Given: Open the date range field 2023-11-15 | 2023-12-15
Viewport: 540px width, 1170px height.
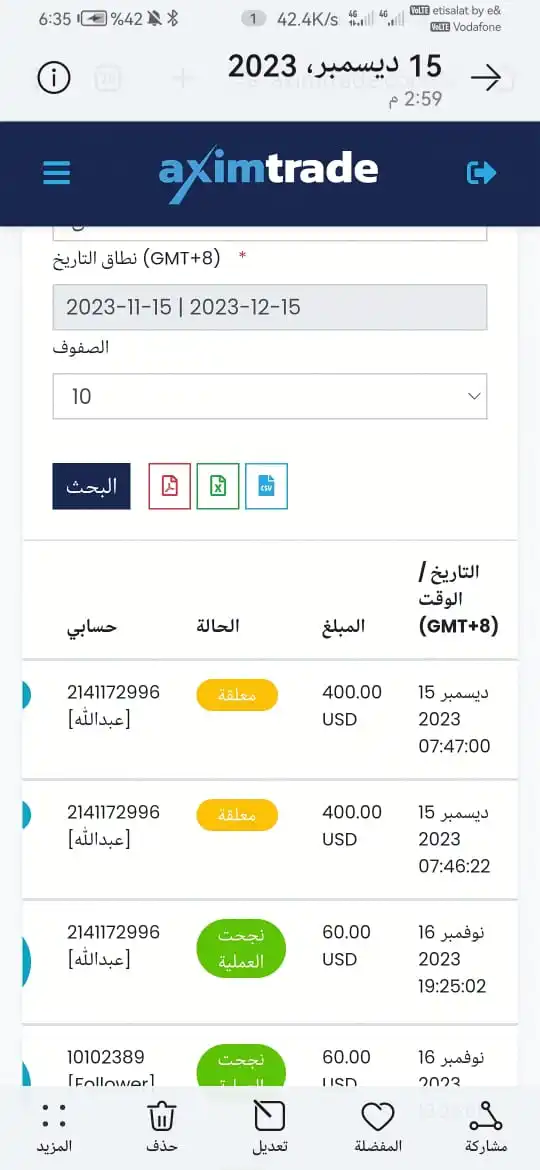Looking at the screenshot, I should pyautogui.click(x=270, y=307).
